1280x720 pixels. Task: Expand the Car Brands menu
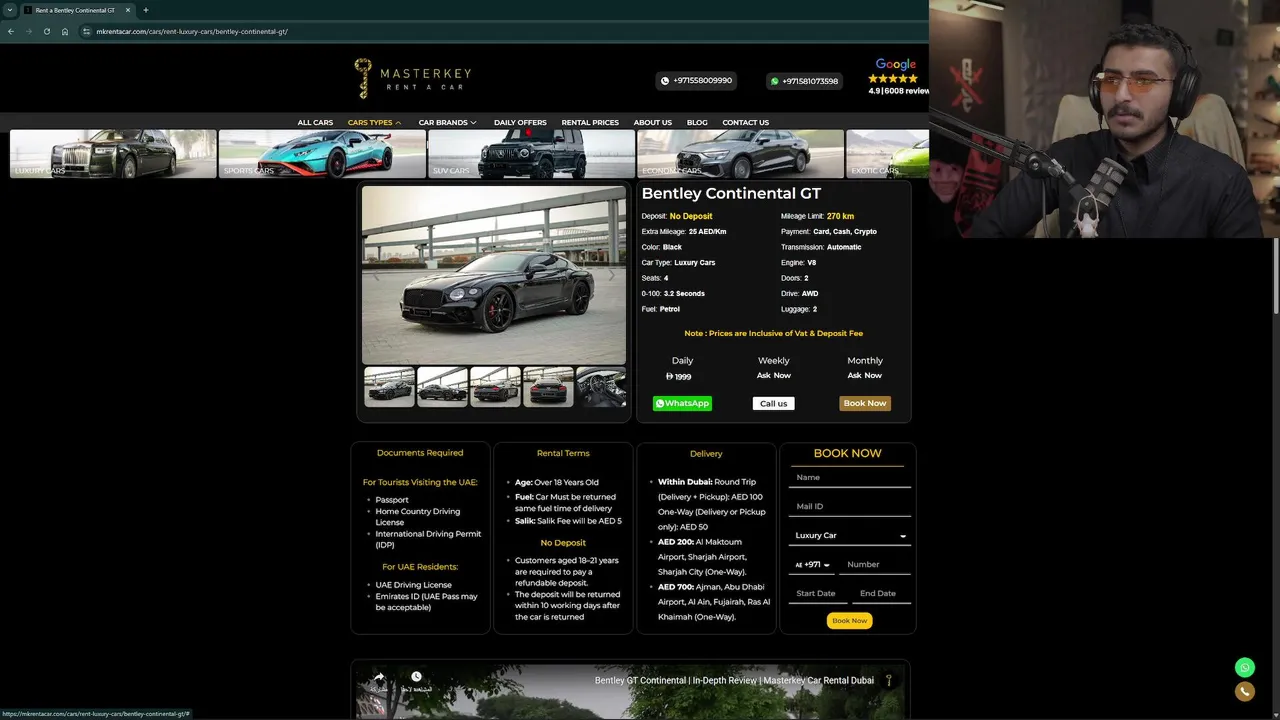[x=447, y=122]
